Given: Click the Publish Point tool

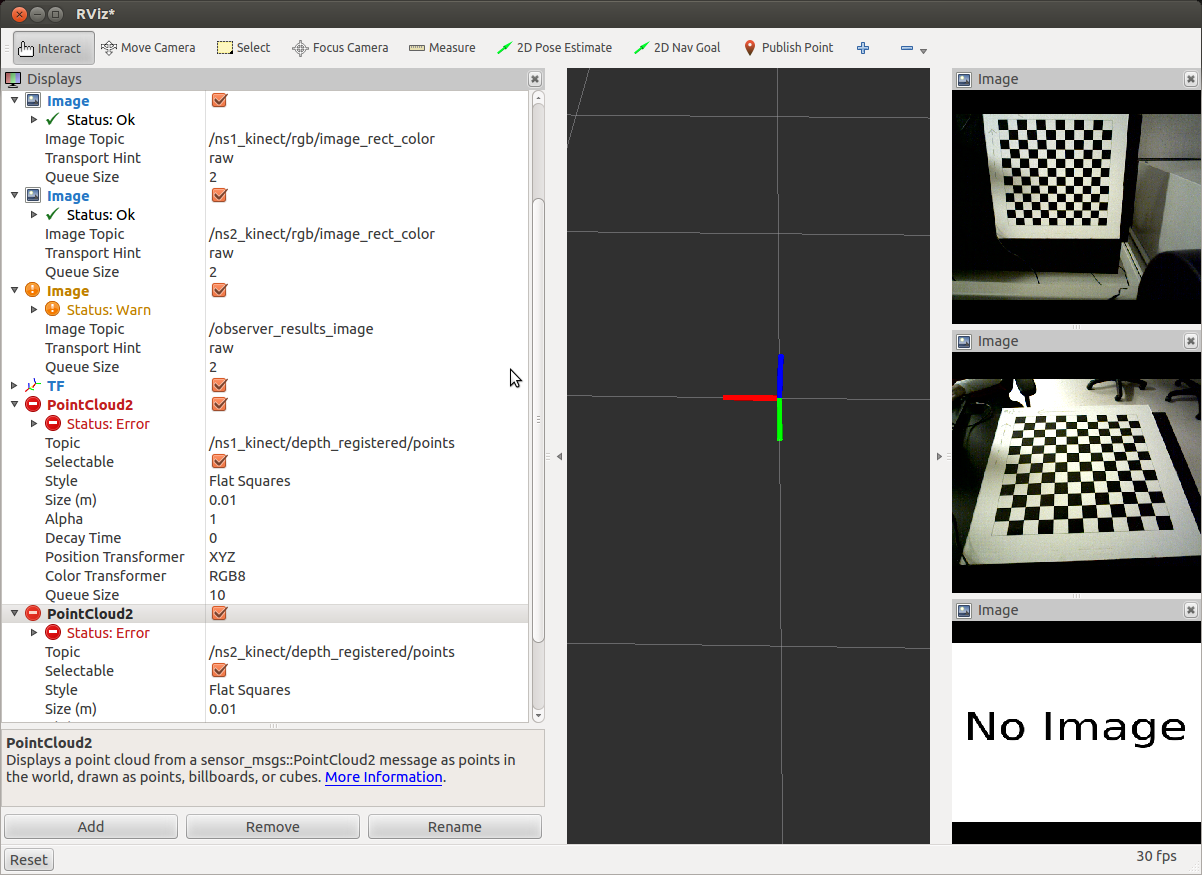Looking at the screenshot, I should [x=788, y=48].
